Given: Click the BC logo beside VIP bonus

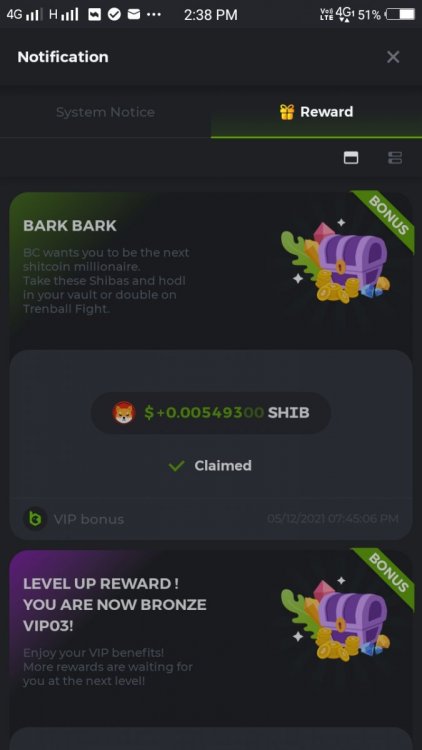Looking at the screenshot, I should click(x=35, y=518).
